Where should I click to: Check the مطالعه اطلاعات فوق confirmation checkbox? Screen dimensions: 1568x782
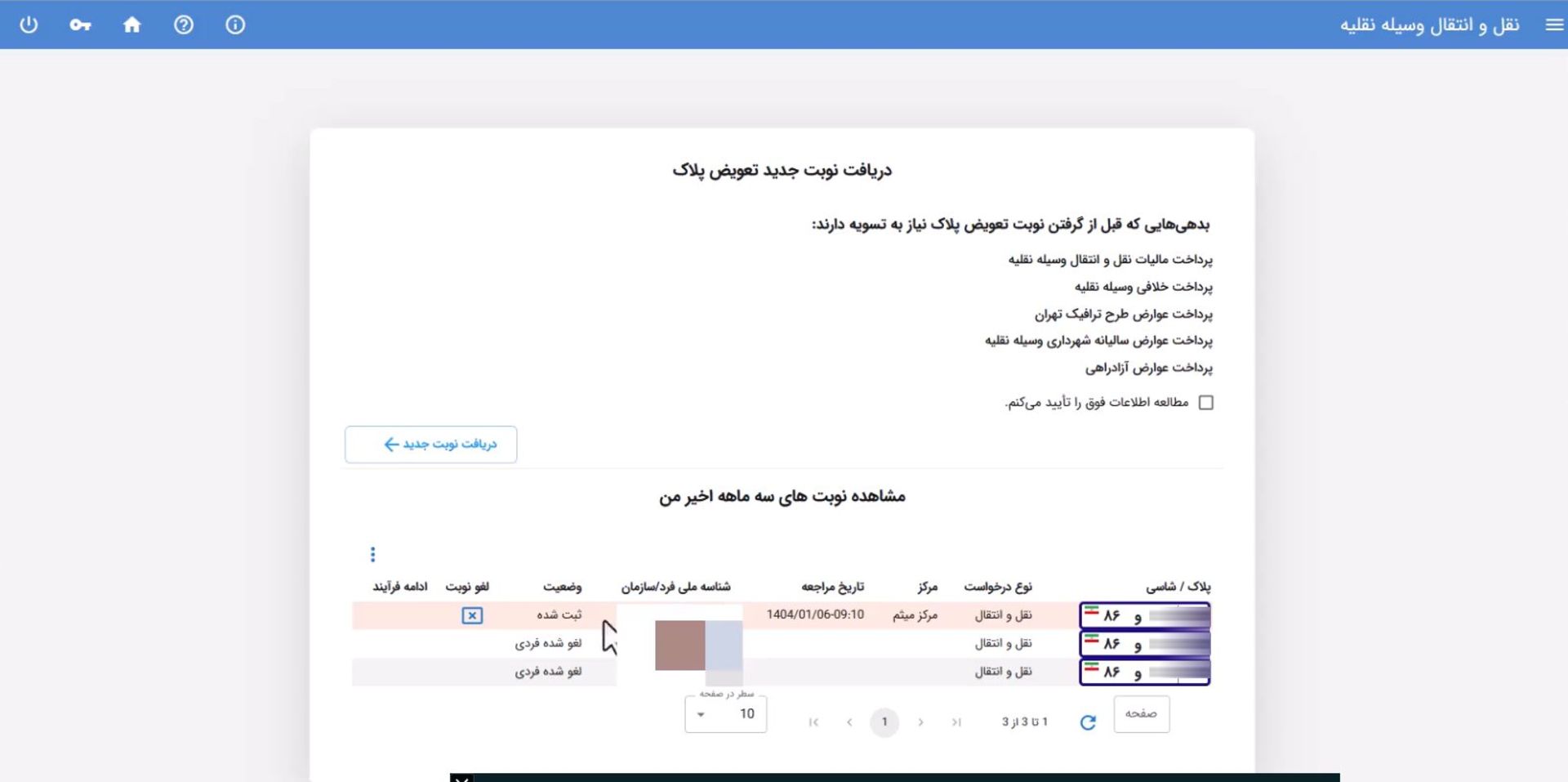tap(1206, 402)
